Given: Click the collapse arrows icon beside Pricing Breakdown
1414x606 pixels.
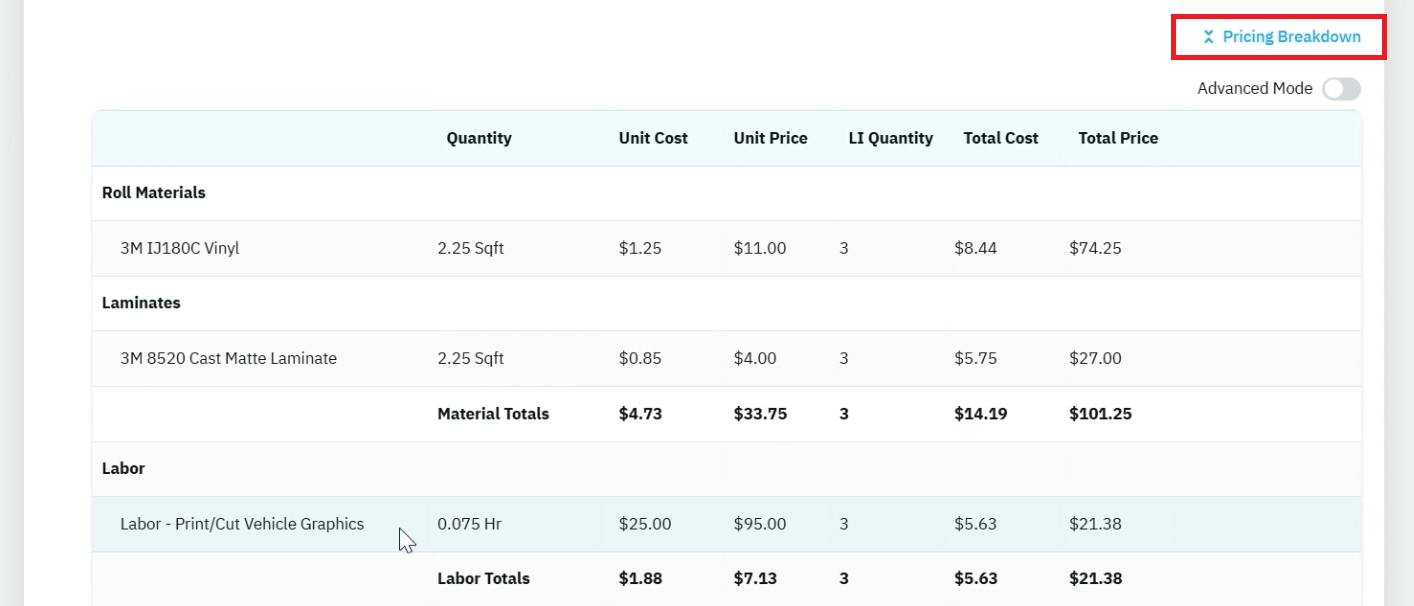Looking at the screenshot, I should [1208, 37].
